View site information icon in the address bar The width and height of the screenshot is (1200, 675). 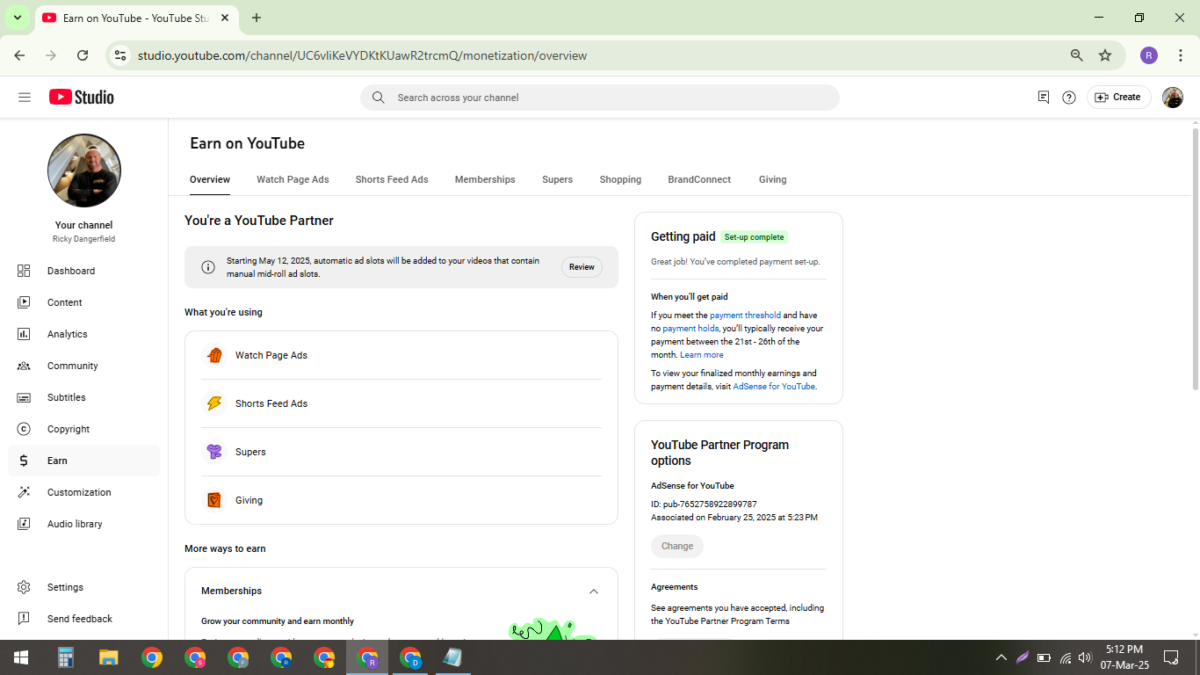point(121,56)
